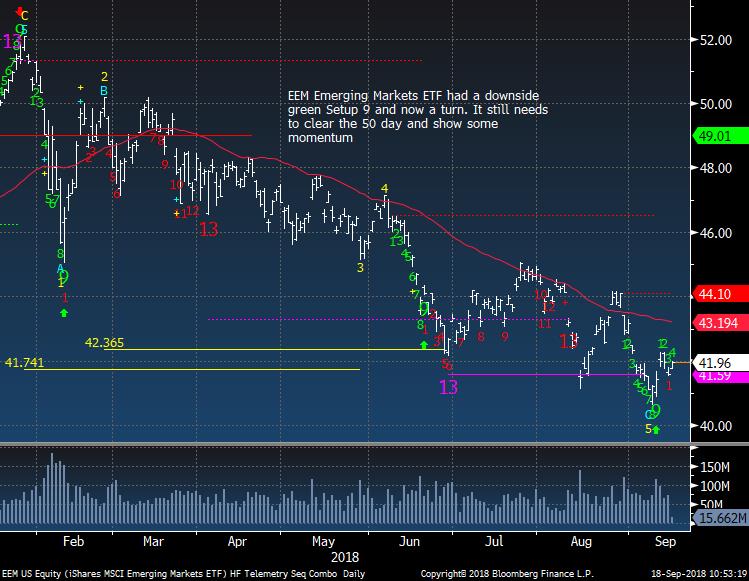This screenshot has width=749, height=581.
Task: Click the green up arrow beside 42.365 line
Action: coord(424,345)
